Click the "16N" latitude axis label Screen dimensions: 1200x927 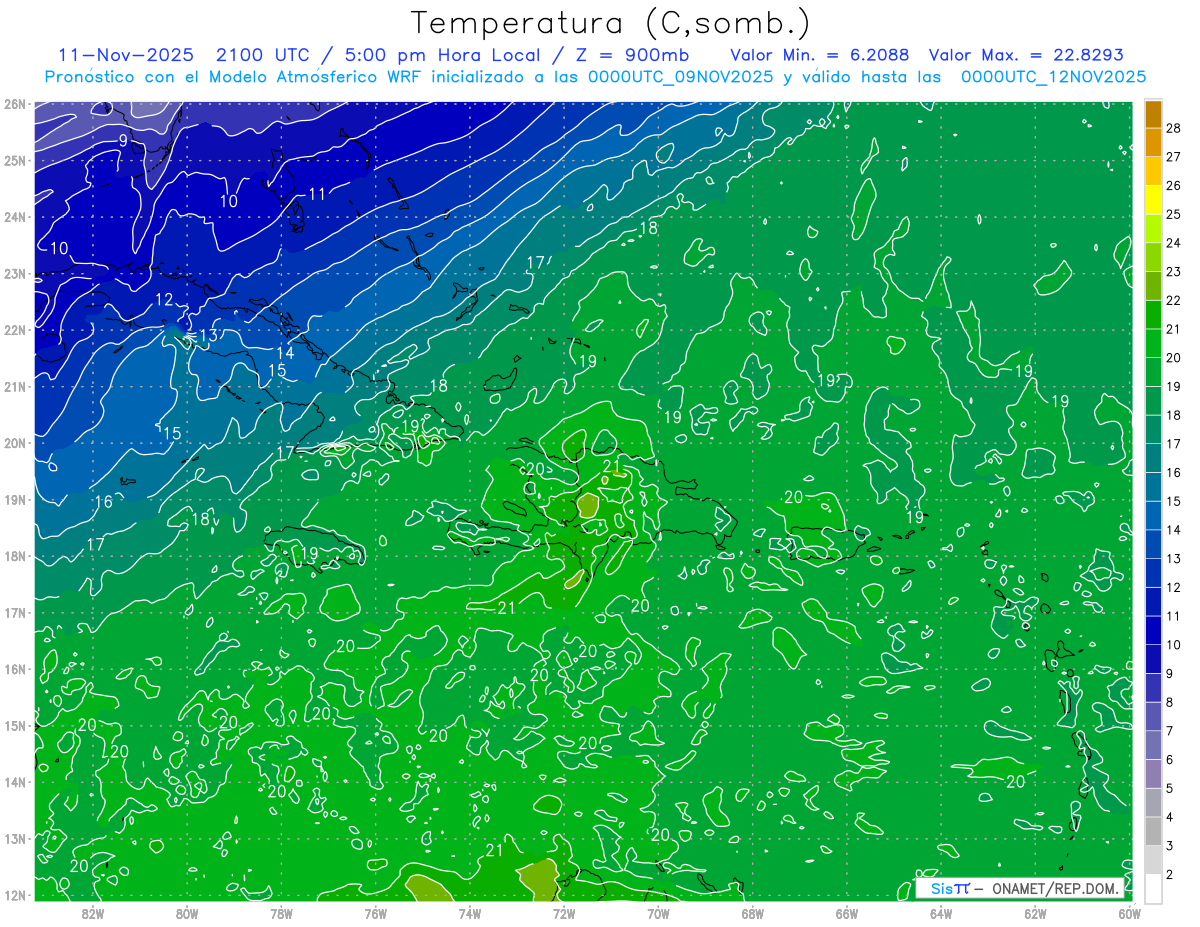14,669
